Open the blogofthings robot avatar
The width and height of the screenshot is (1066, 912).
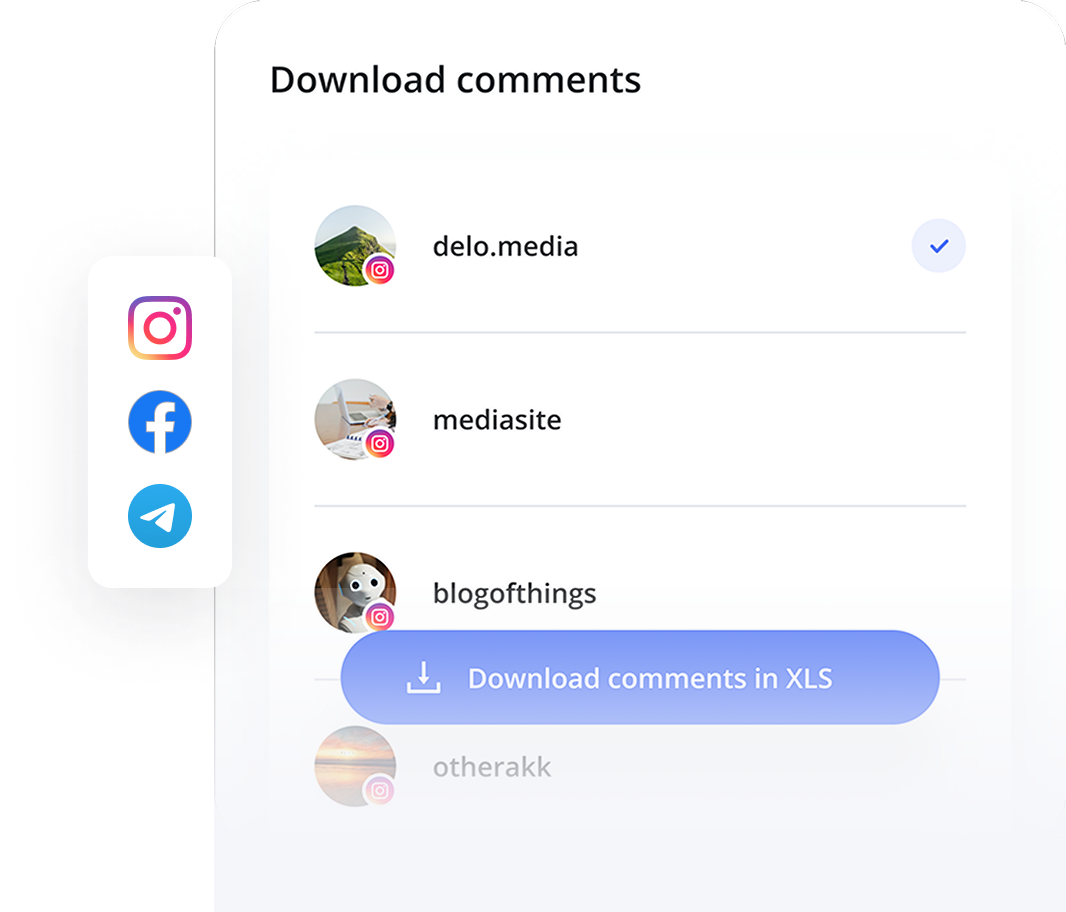tap(355, 592)
